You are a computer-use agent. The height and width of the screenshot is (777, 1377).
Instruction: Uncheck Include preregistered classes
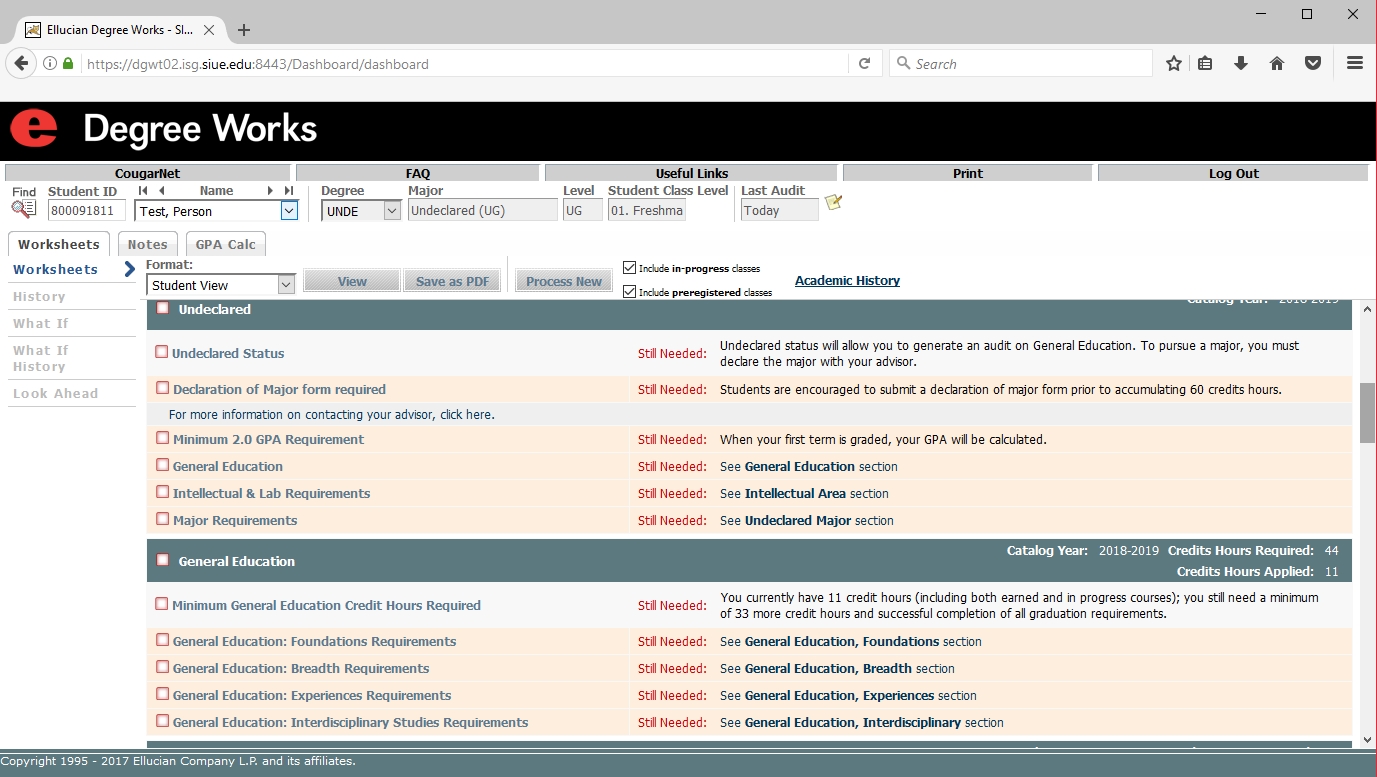click(629, 292)
